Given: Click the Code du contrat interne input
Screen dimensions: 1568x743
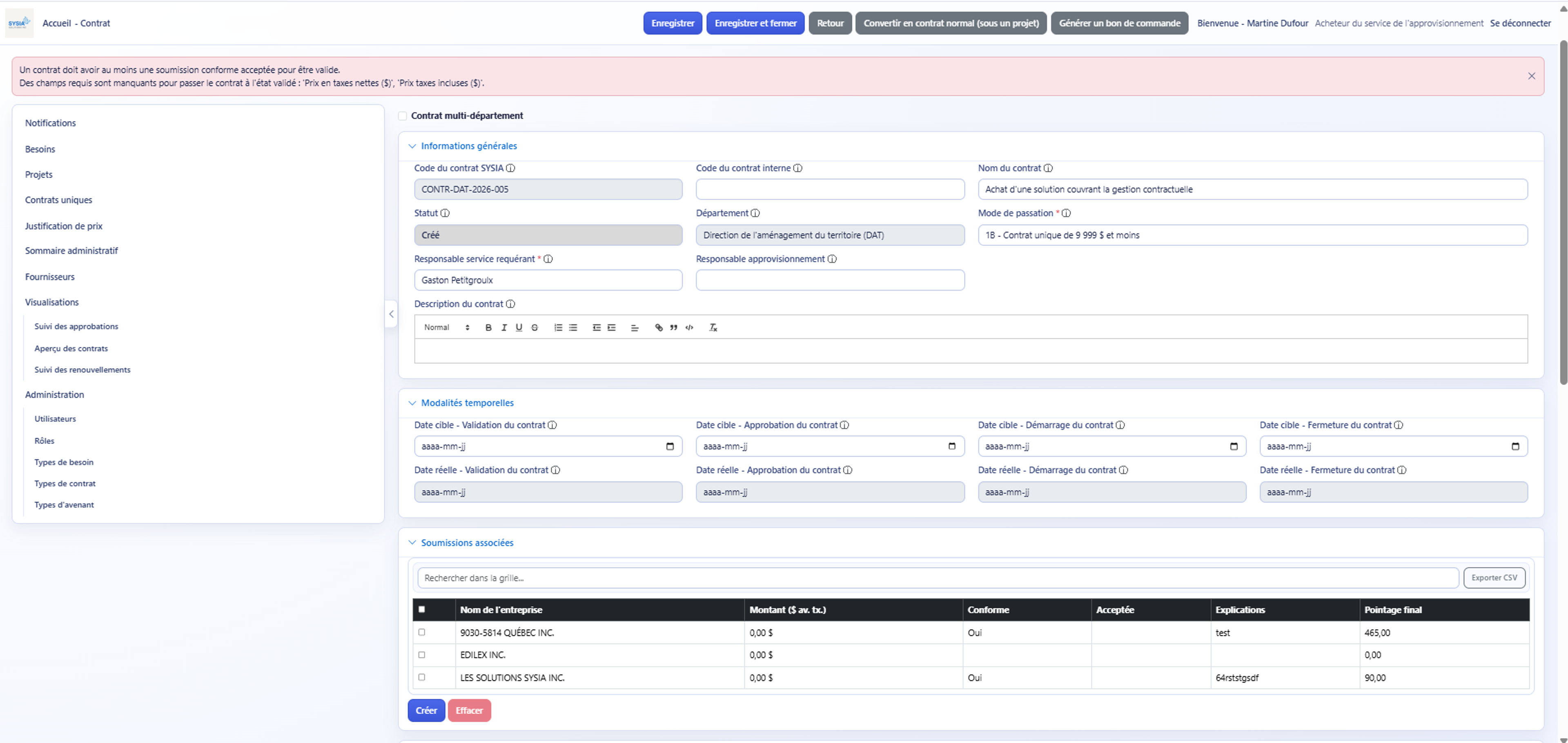Looking at the screenshot, I should pyautogui.click(x=830, y=189).
